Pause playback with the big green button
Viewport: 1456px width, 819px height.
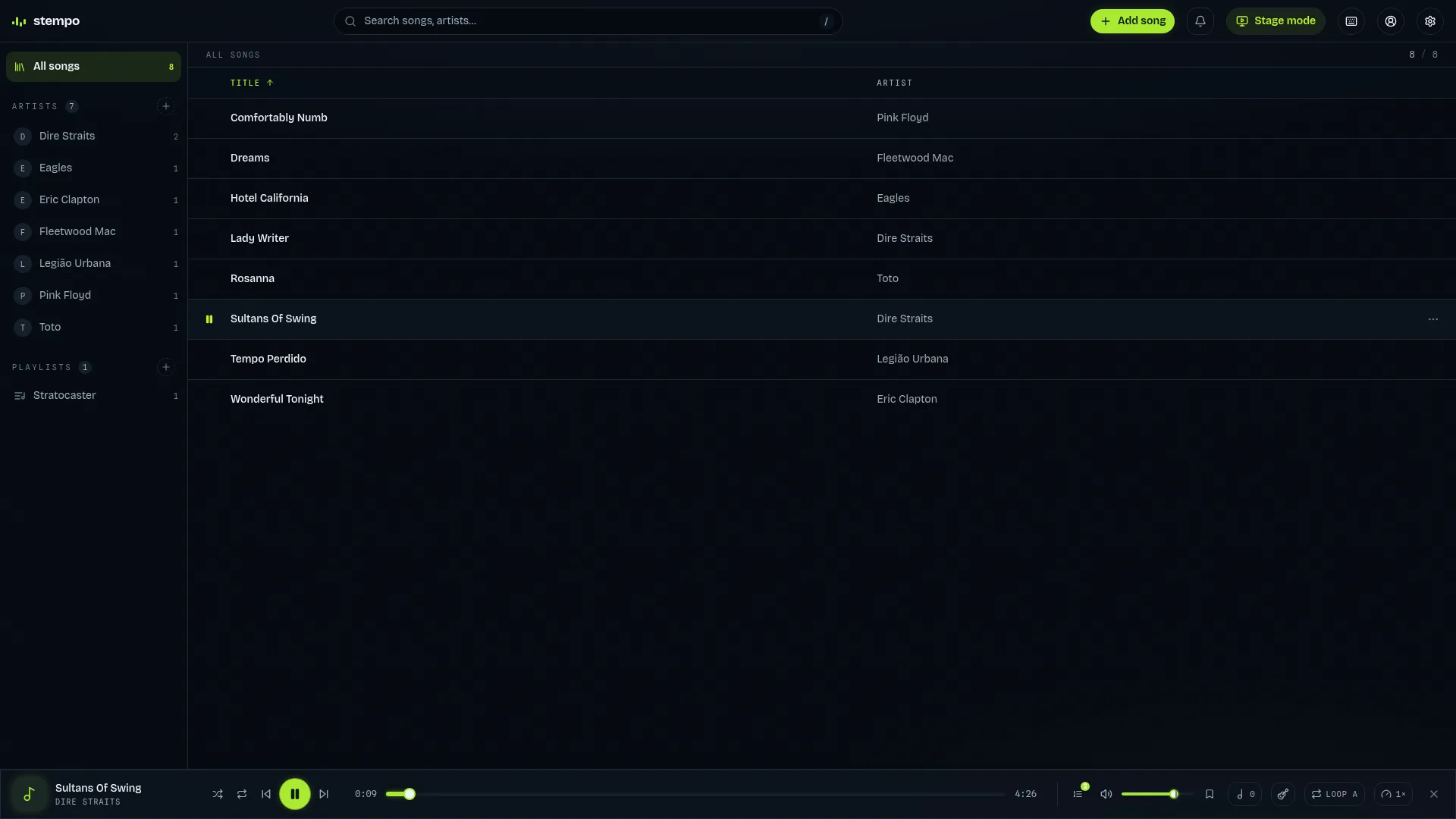click(x=295, y=794)
